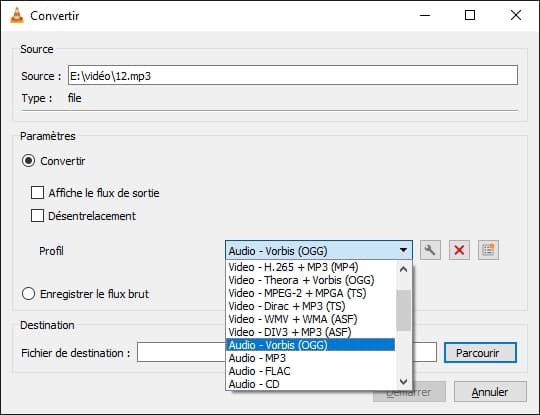Collapse the Profil combo box arrow
This screenshot has width=540, height=415.
[403, 250]
